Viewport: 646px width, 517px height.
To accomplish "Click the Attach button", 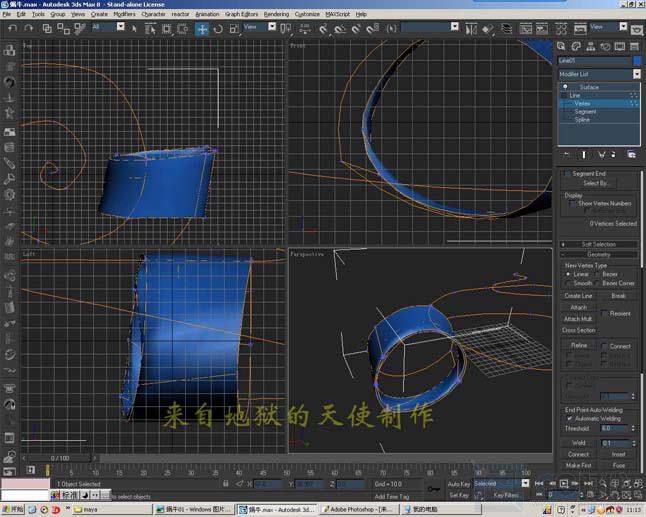I will tap(578, 307).
